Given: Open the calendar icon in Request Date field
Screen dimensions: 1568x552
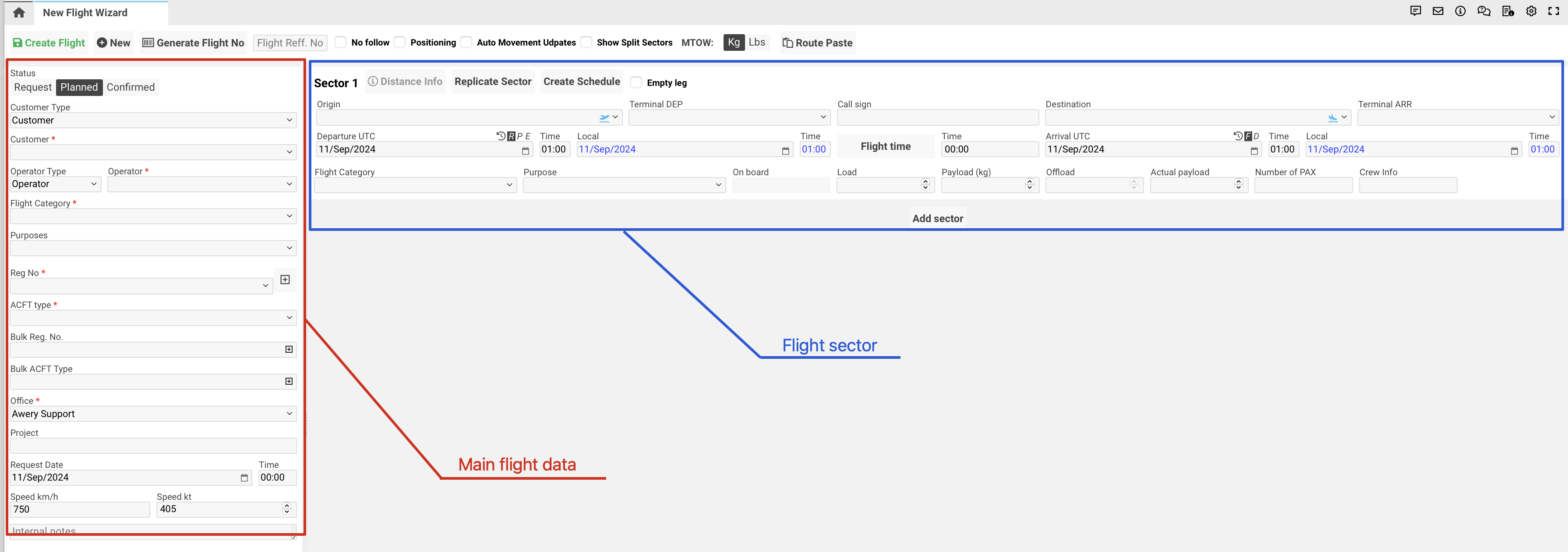Looking at the screenshot, I should point(244,478).
